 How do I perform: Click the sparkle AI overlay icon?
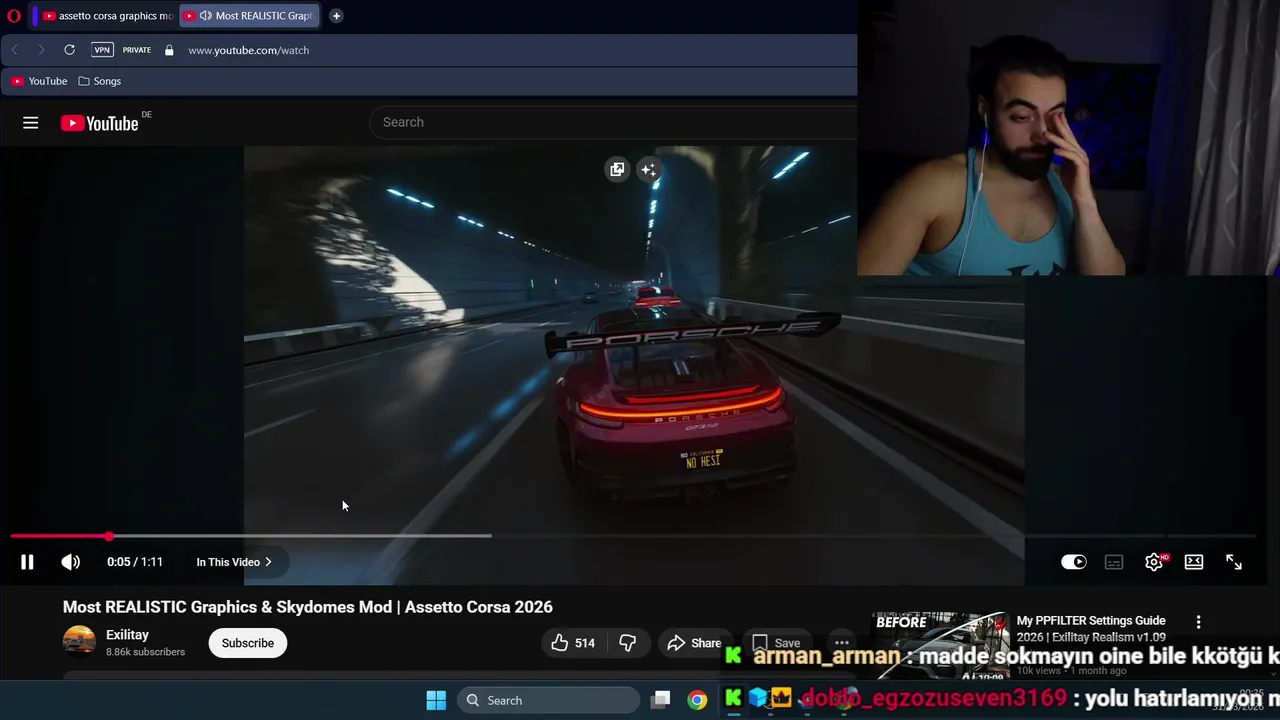[649, 170]
